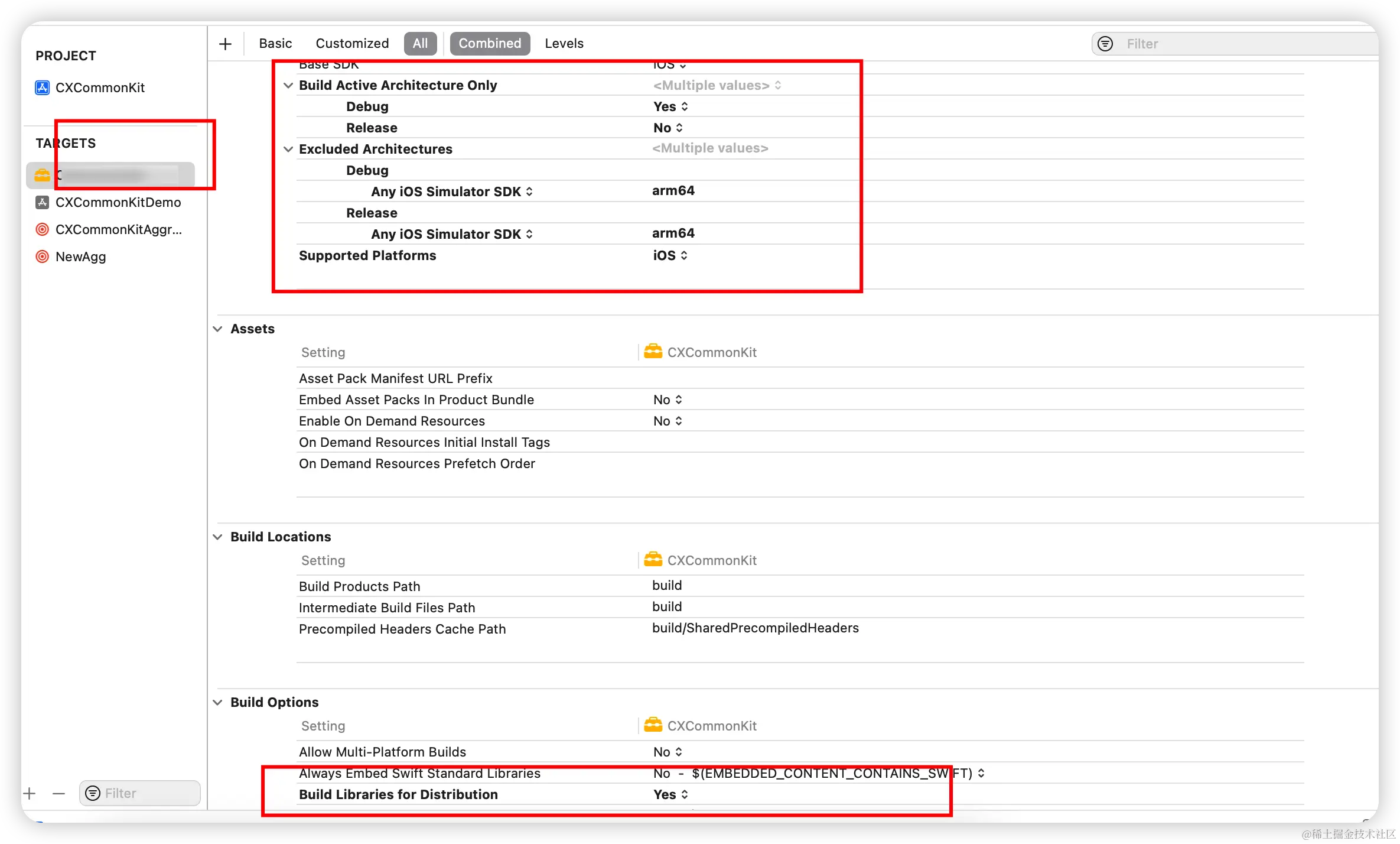Screen dimensions: 1400x844
Task: Select the blurred framework target toolbox icon
Action: pyautogui.click(x=42, y=175)
